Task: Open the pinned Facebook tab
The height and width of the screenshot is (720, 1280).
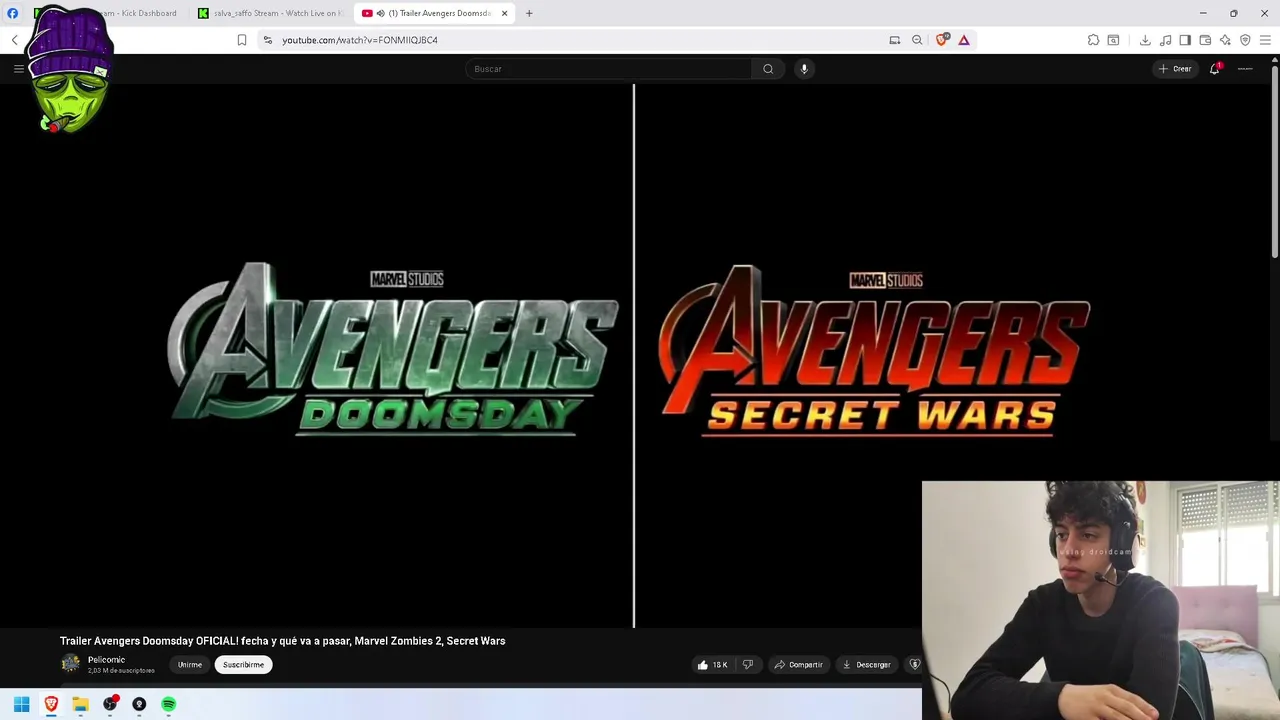Action: coord(12,13)
